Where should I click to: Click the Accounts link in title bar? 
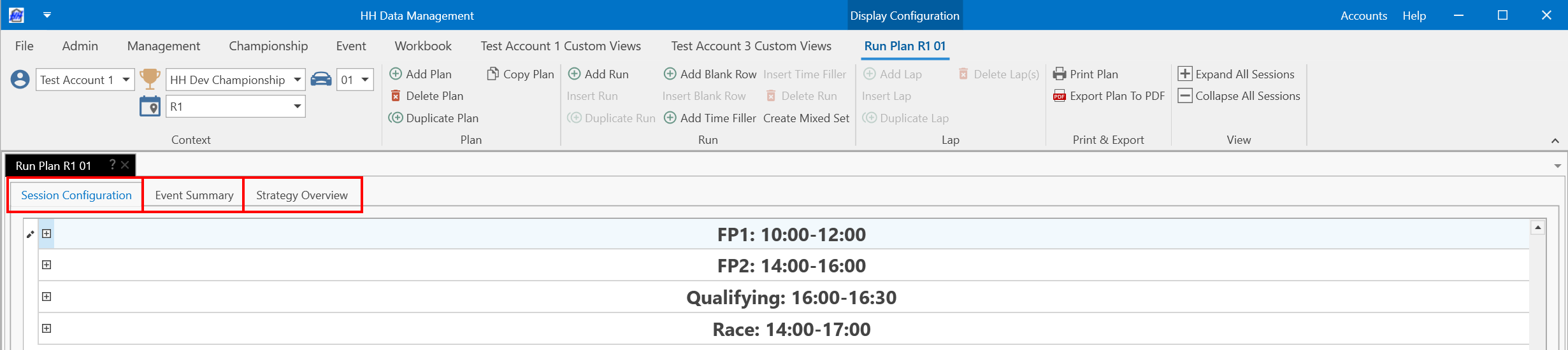click(1363, 16)
